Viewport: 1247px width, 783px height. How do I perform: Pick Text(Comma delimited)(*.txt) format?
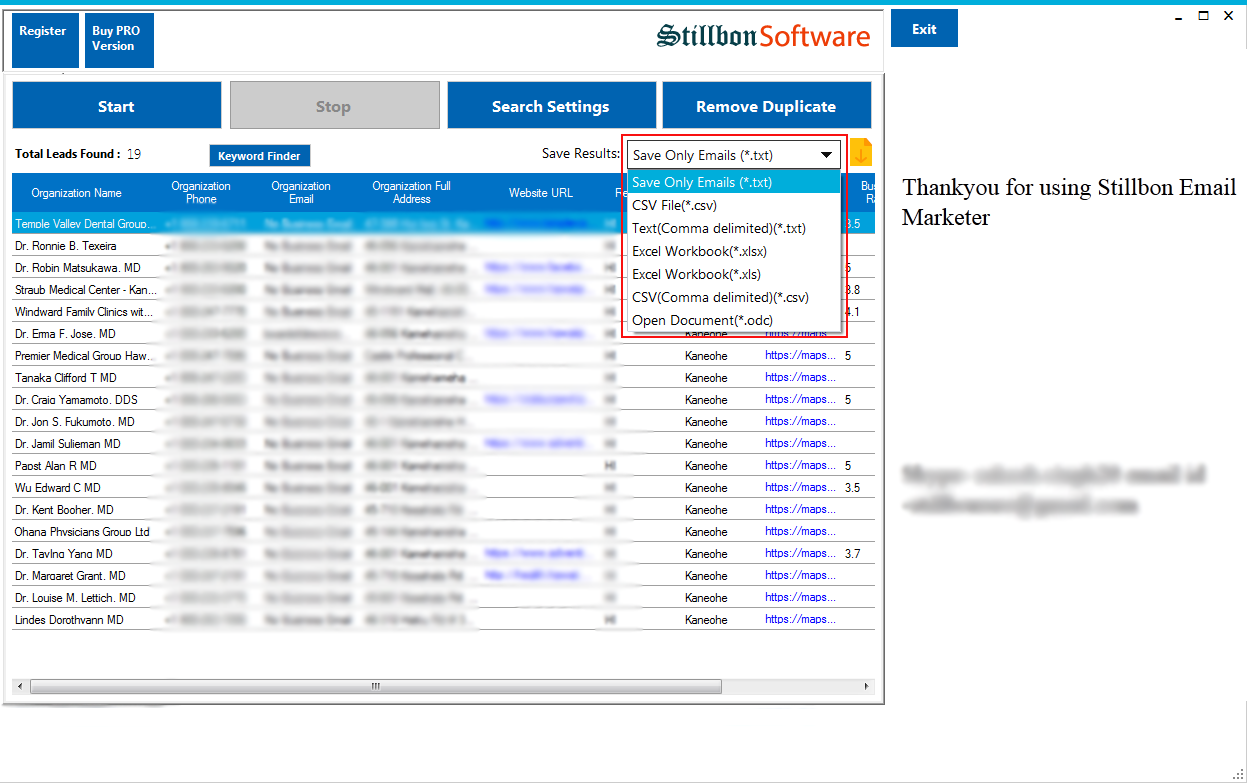click(x=734, y=228)
